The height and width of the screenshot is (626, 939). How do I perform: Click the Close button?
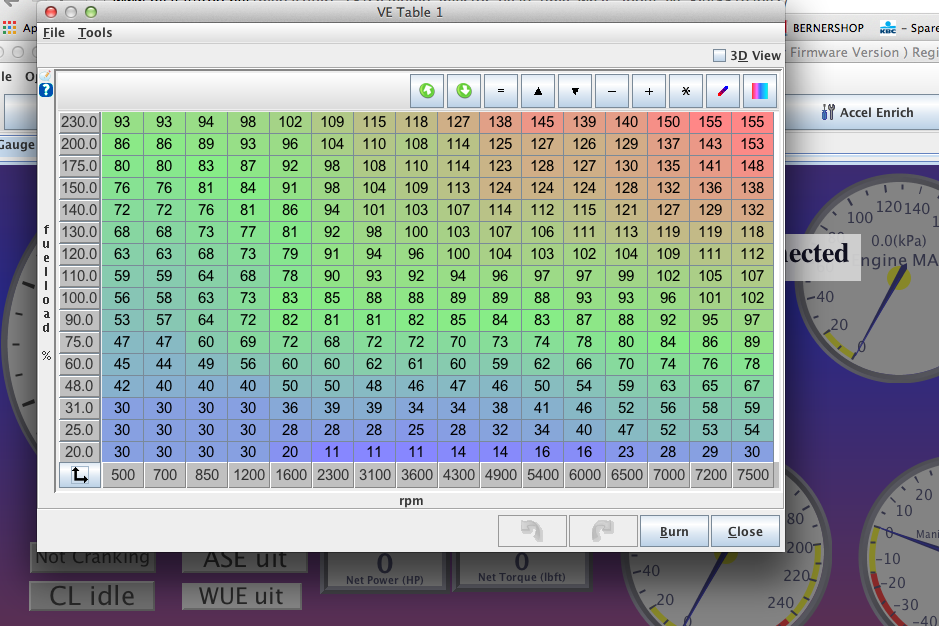745,532
